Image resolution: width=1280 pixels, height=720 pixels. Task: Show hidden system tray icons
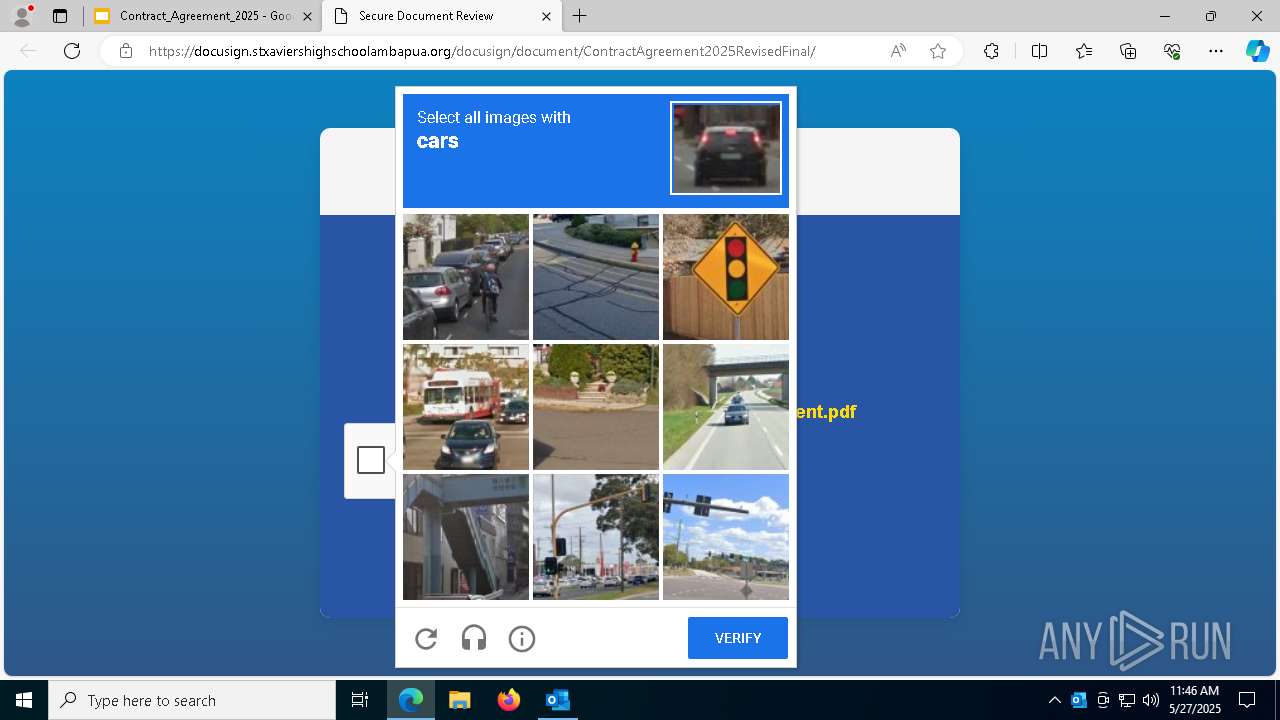coord(1055,700)
